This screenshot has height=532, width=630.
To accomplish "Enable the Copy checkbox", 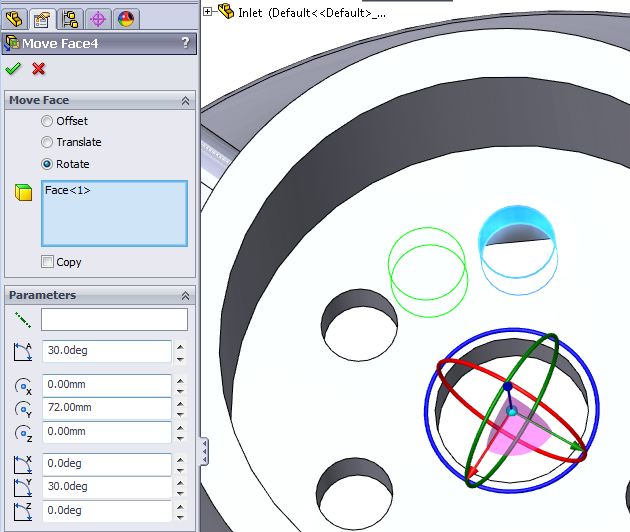I will (48, 262).
